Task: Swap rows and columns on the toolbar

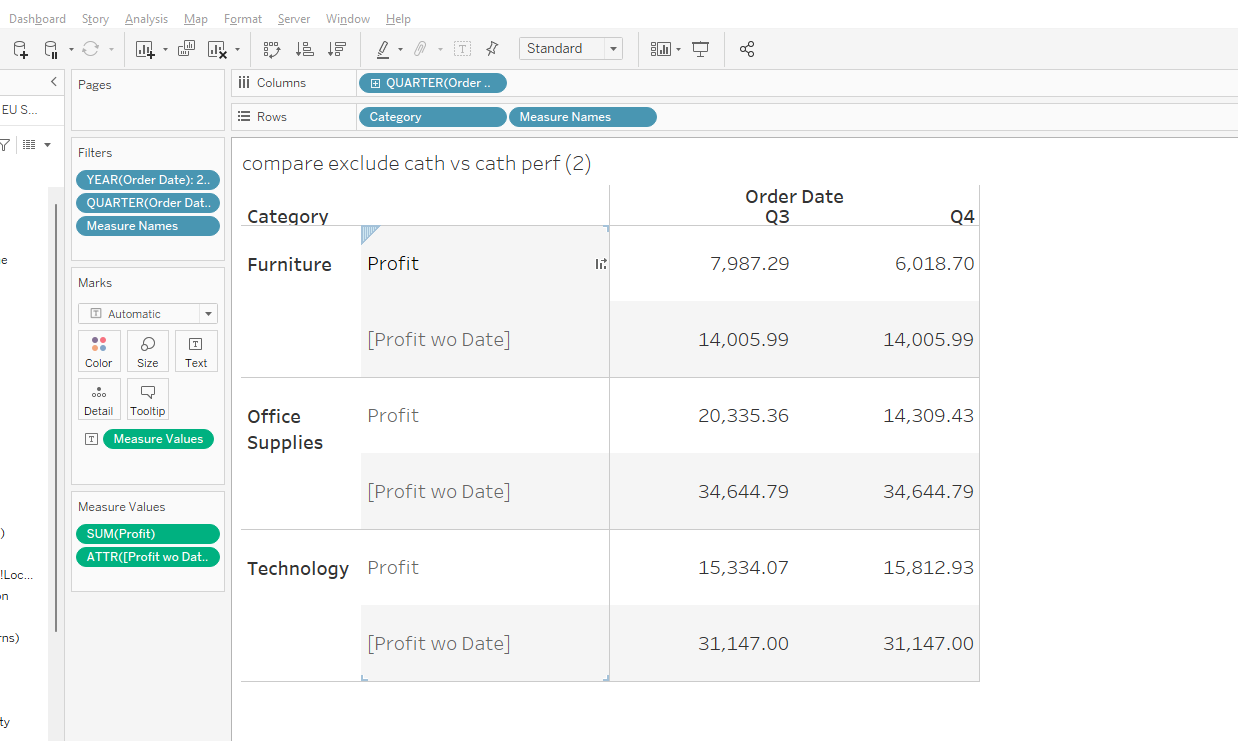Action: click(x=272, y=48)
